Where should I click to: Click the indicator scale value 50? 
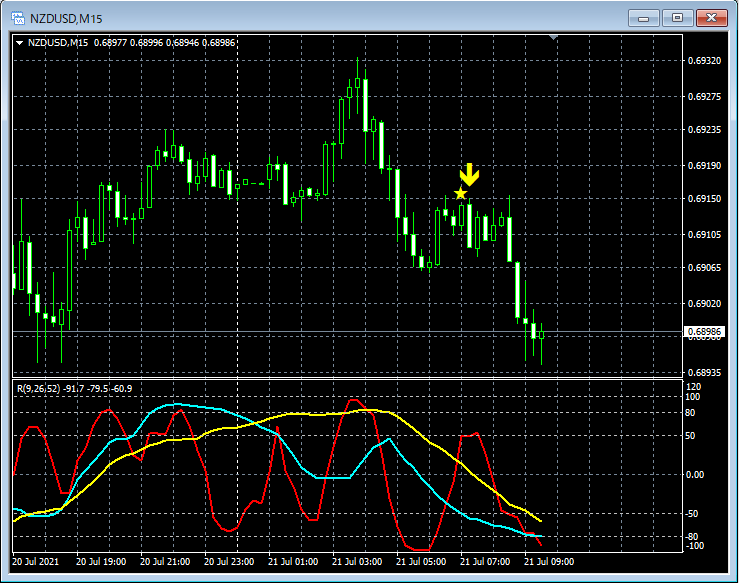tap(690, 436)
